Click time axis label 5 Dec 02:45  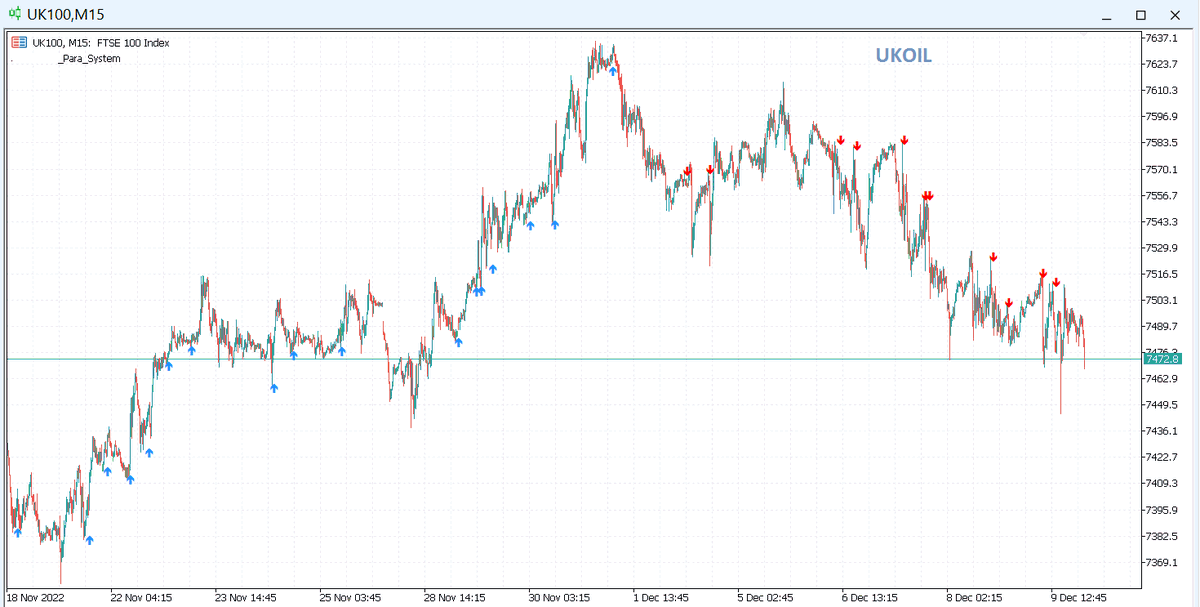[766, 598]
